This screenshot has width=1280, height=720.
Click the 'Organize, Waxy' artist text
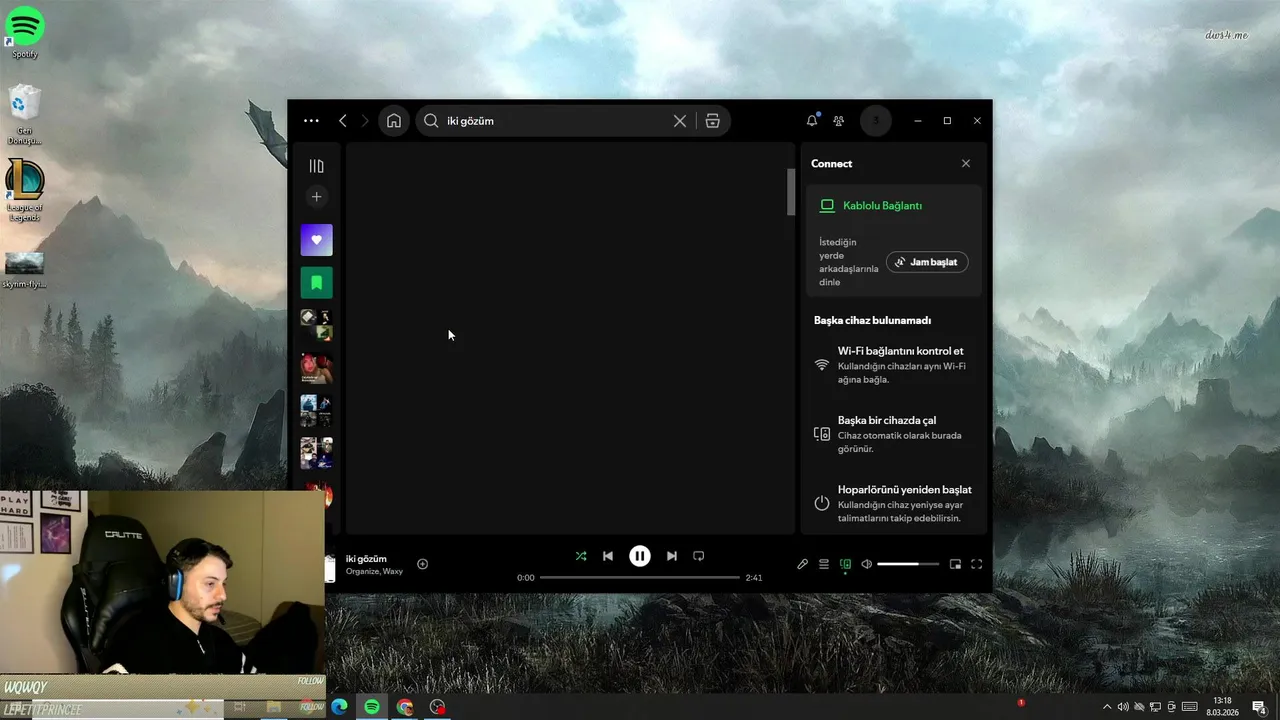coord(374,572)
